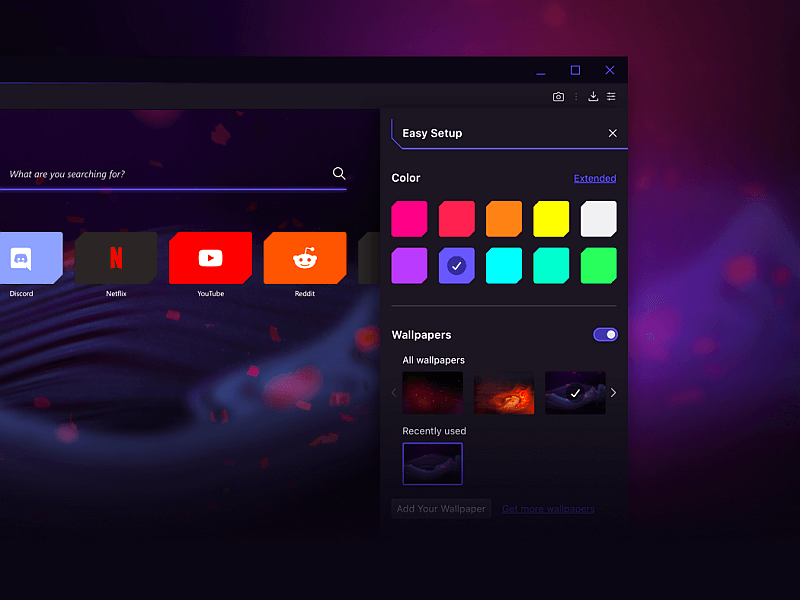The width and height of the screenshot is (800, 600).
Task: Open the Discord speed dial tile
Action: tap(27, 258)
